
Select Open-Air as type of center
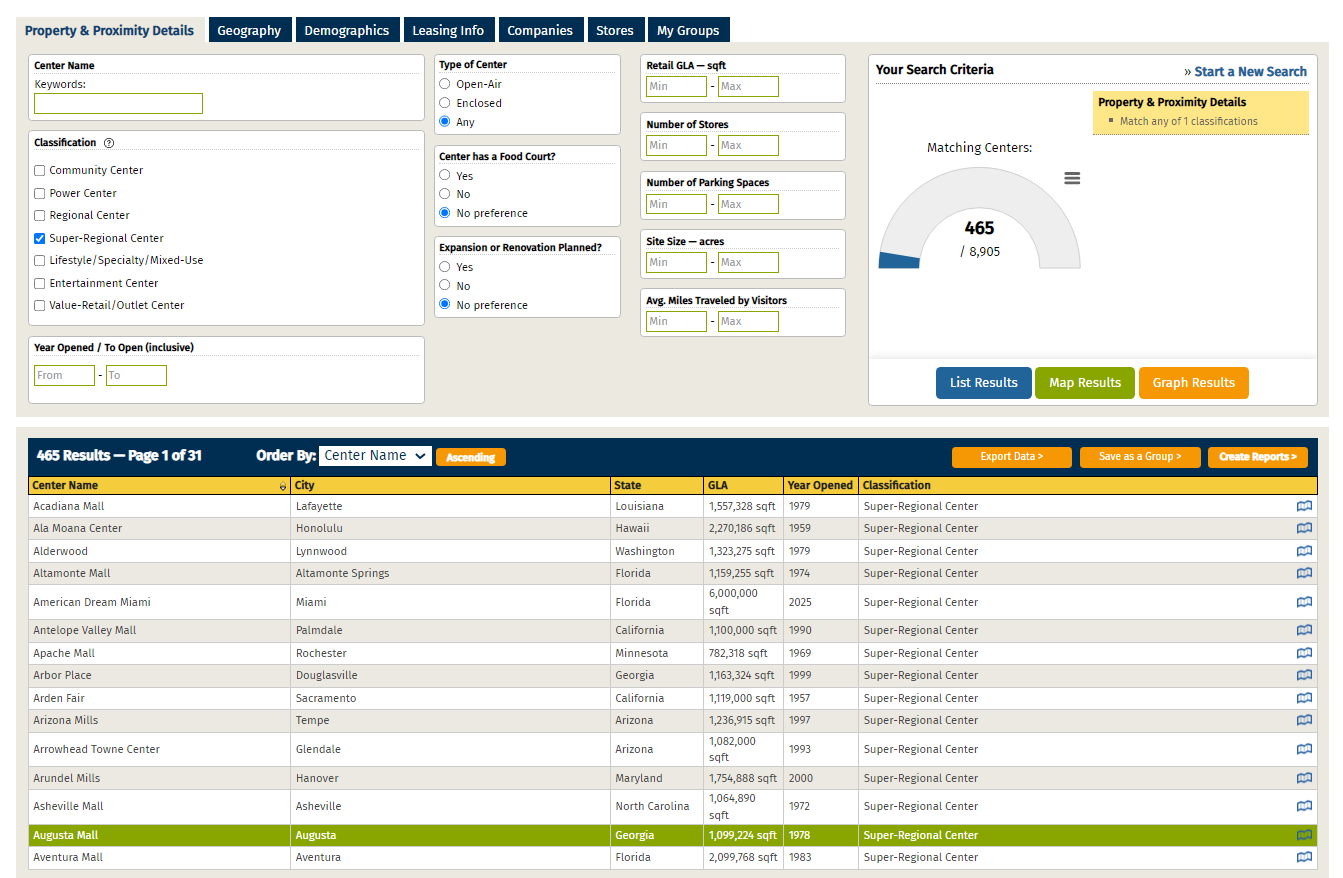pos(445,84)
